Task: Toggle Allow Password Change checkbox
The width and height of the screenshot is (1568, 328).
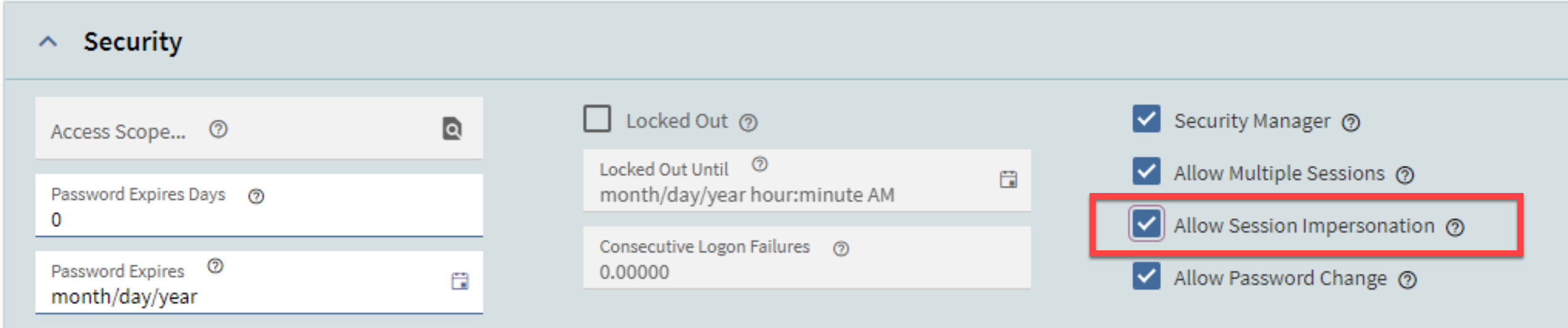Action: 1146,276
